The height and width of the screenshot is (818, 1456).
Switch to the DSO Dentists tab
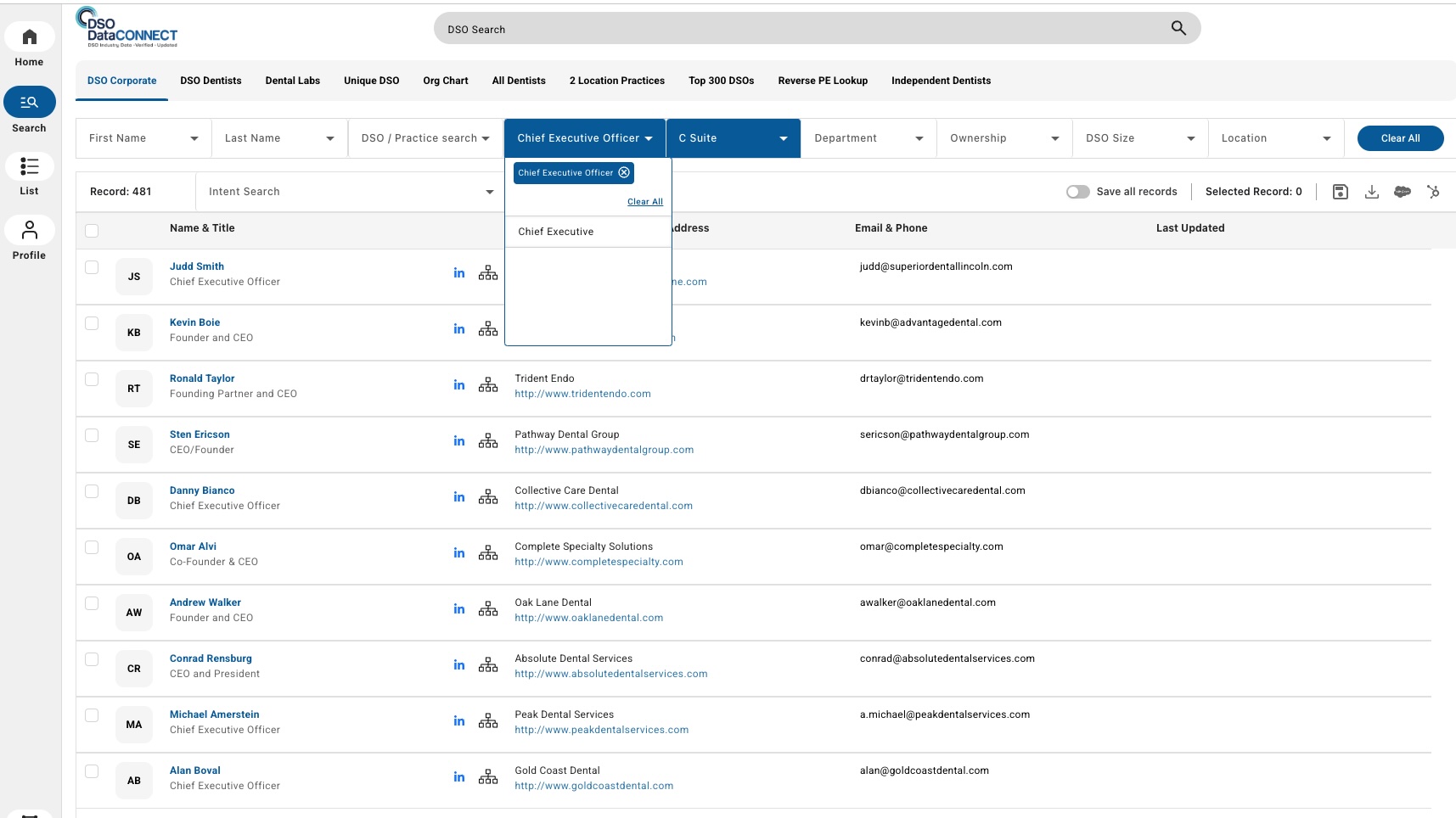pyautogui.click(x=211, y=81)
